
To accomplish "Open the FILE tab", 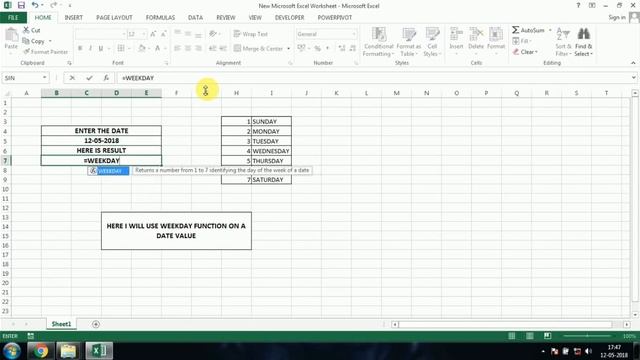I will 13,18.
